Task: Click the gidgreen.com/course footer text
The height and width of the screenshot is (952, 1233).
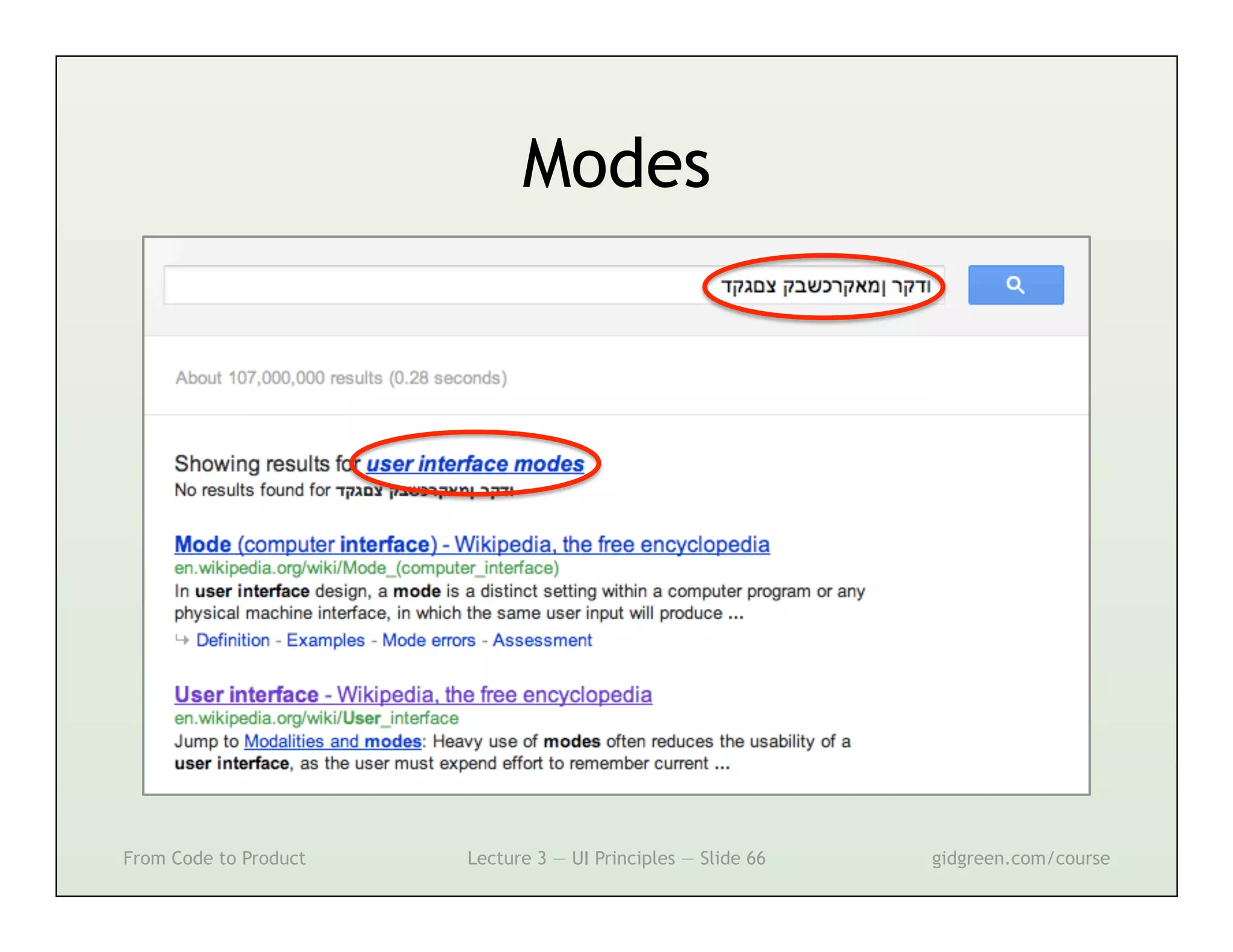Action: pyautogui.click(x=1020, y=858)
